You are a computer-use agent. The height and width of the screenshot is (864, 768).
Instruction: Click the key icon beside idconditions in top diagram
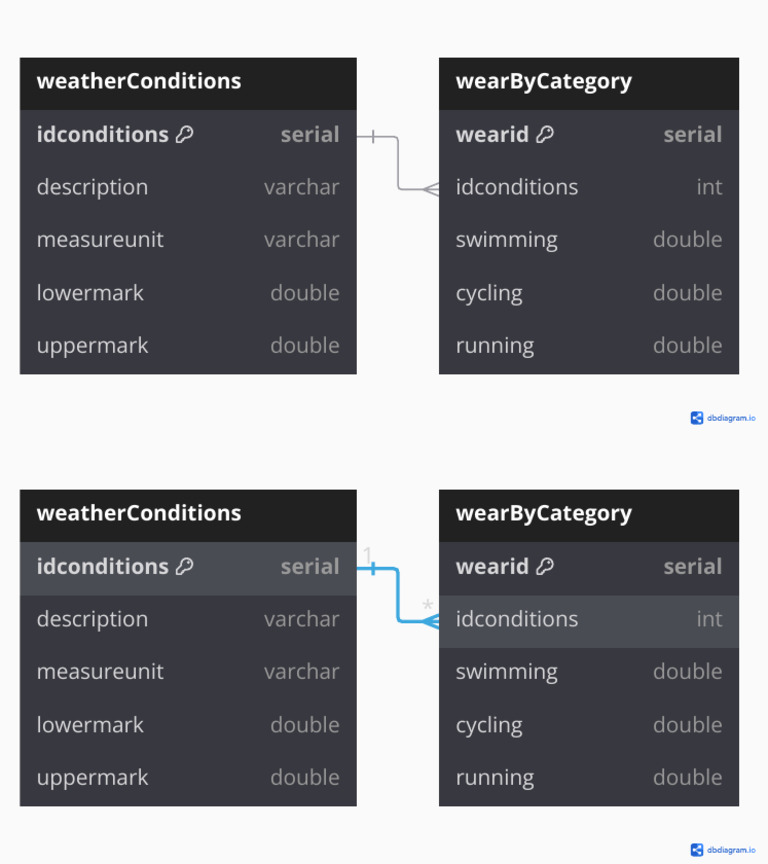(185, 134)
